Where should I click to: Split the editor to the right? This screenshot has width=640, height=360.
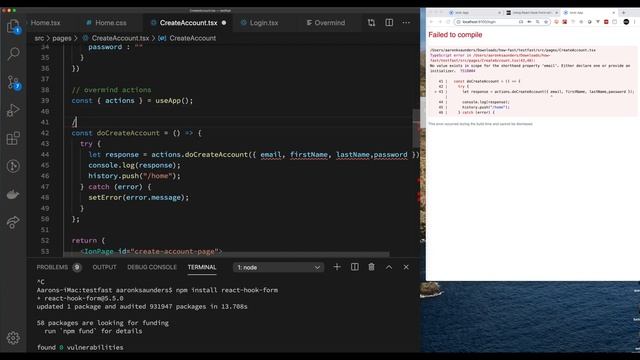pos(389,23)
